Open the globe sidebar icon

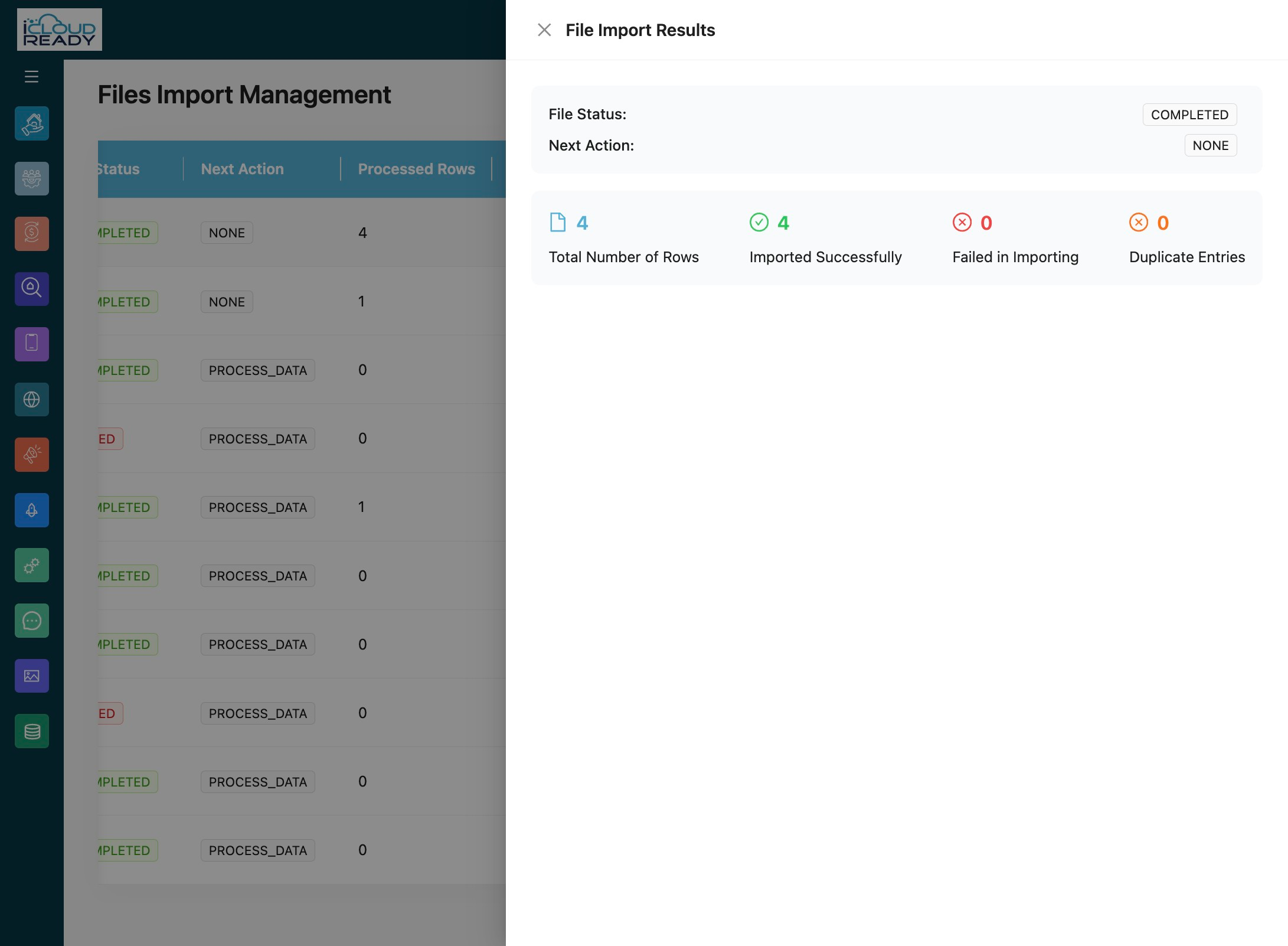pyautogui.click(x=32, y=399)
